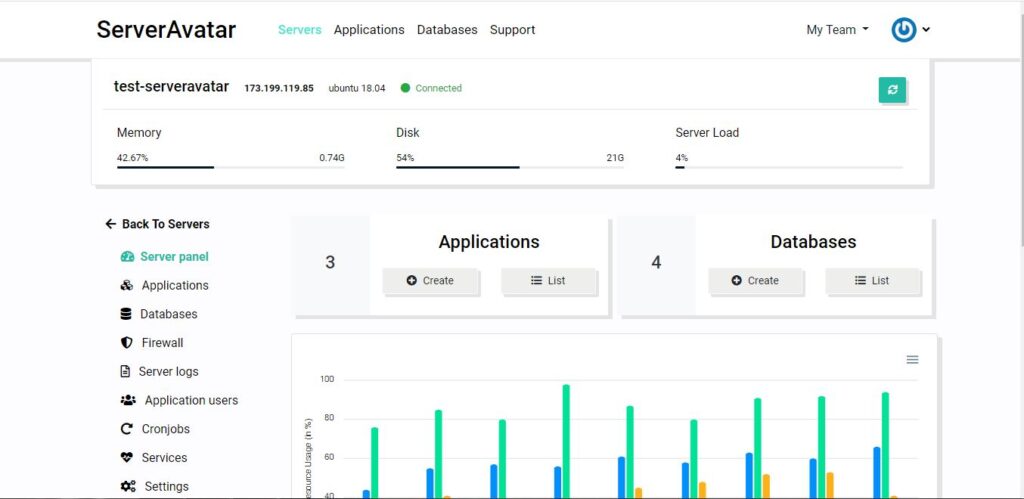Viewport: 1024px width, 499px height.
Task: Click the applications count number 3
Action: click(x=330, y=263)
